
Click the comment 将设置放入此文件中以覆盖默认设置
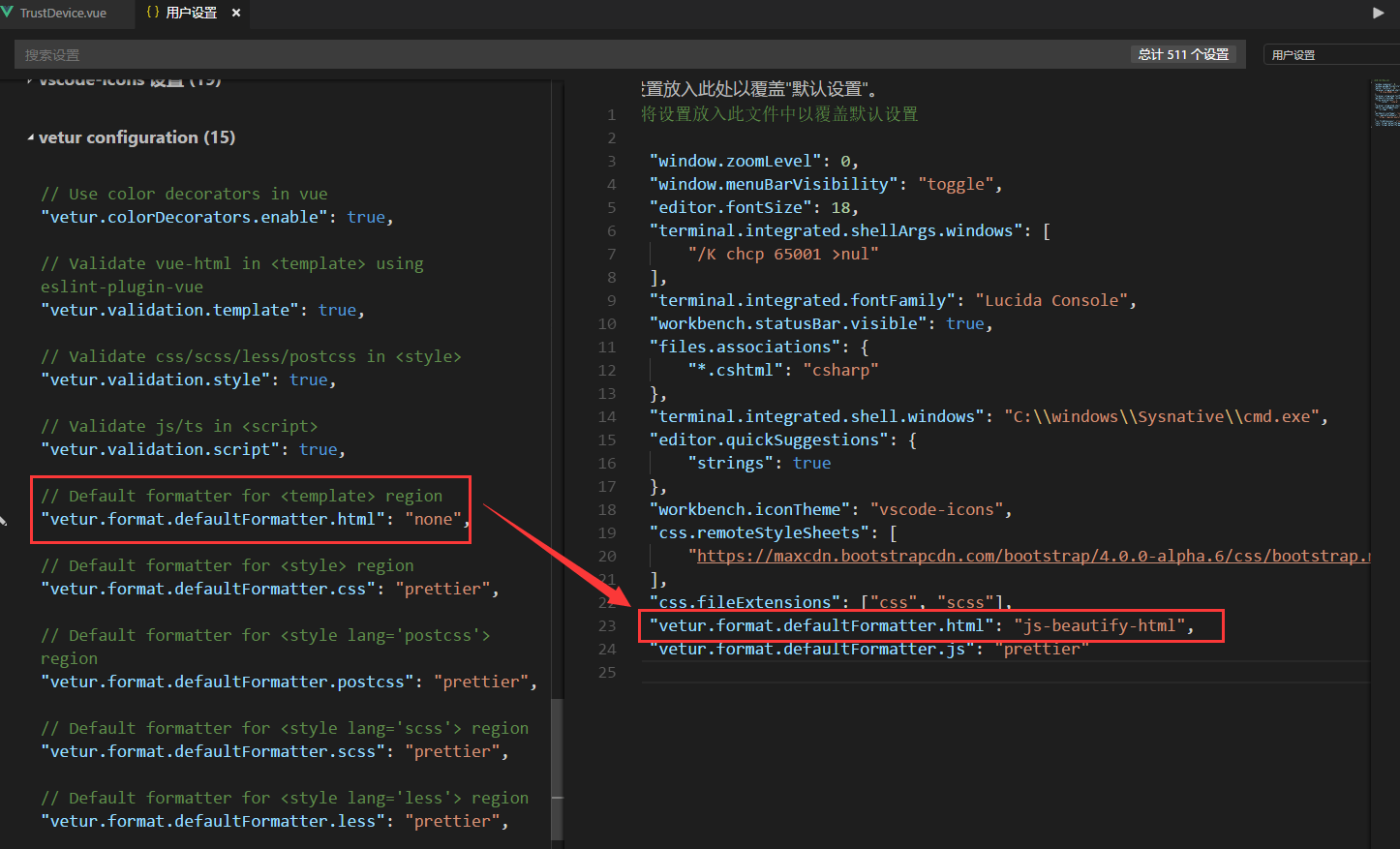[779, 114]
